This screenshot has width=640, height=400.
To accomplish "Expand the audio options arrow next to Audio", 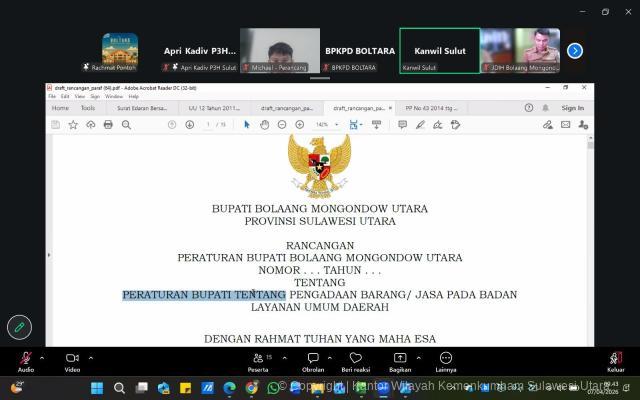I will coord(42,356).
